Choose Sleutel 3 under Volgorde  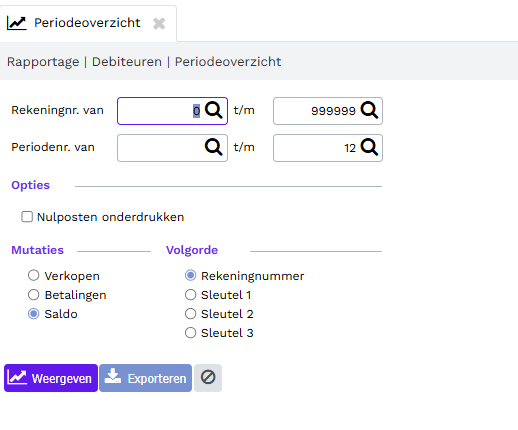[190, 333]
